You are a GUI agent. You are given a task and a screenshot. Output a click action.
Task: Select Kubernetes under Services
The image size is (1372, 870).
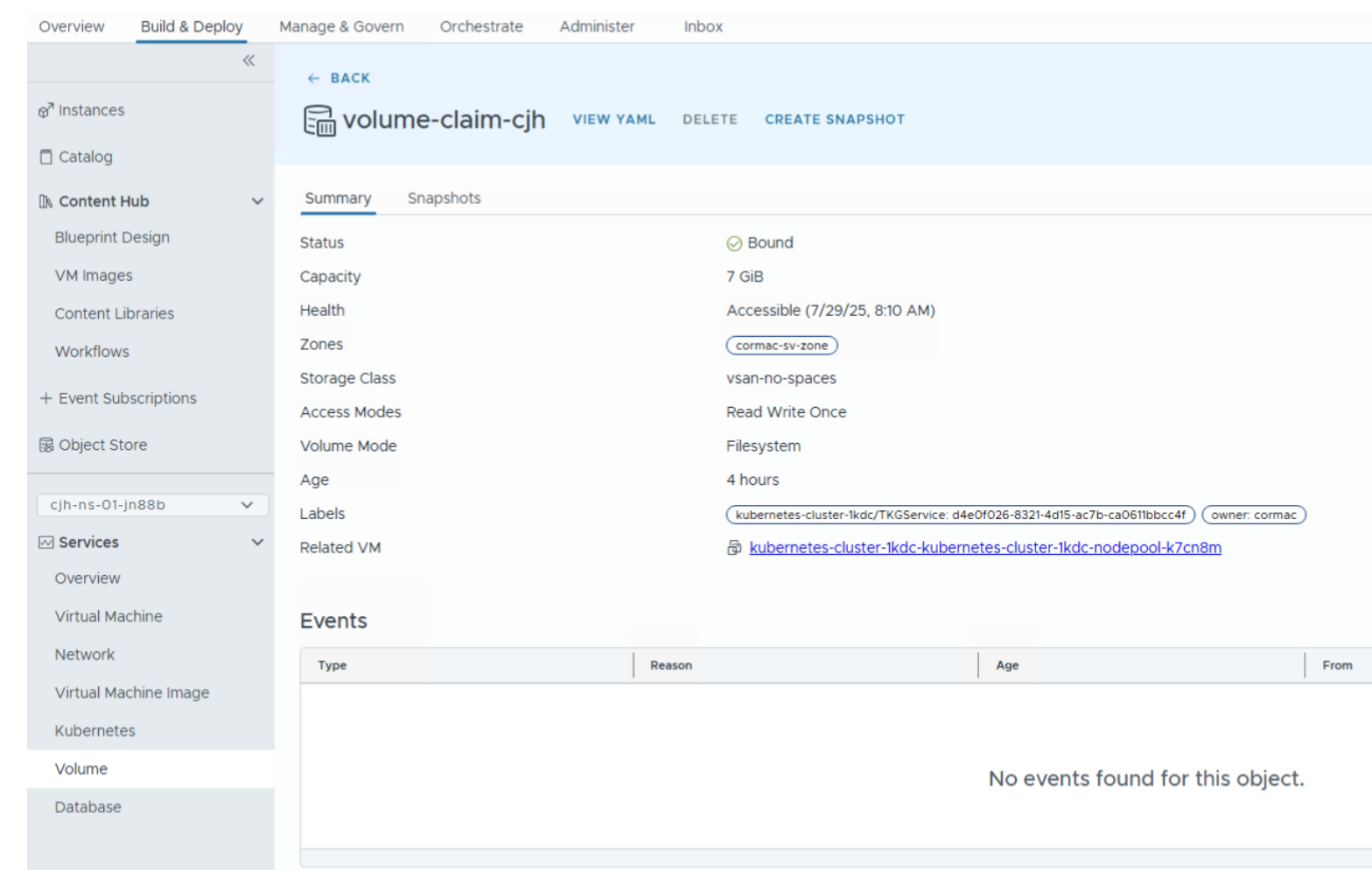(94, 731)
